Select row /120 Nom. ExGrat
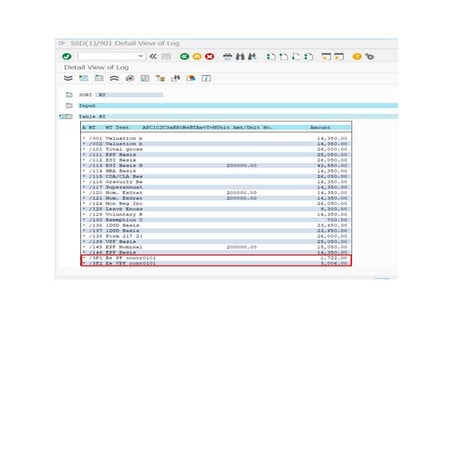453x453 pixels. tap(216, 193)
